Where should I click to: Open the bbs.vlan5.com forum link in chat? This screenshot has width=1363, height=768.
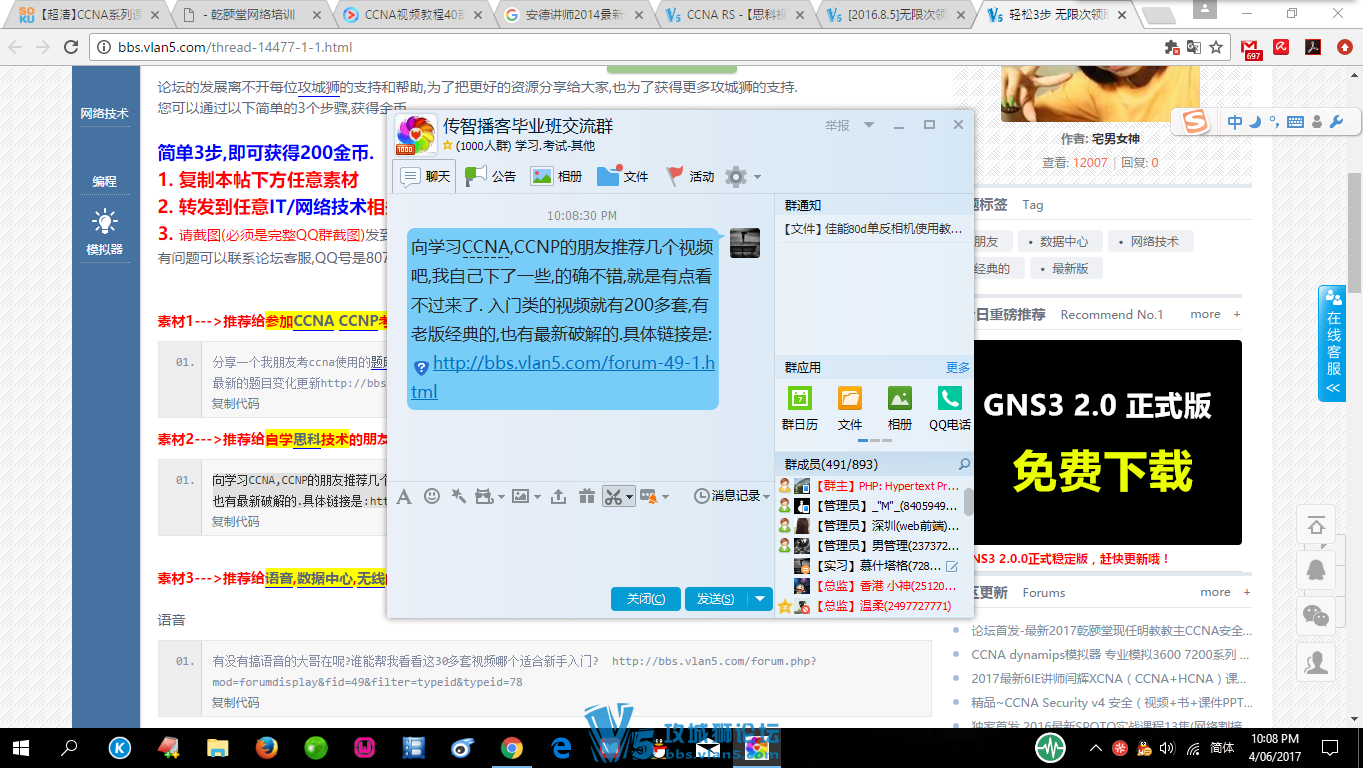[573, 364]
